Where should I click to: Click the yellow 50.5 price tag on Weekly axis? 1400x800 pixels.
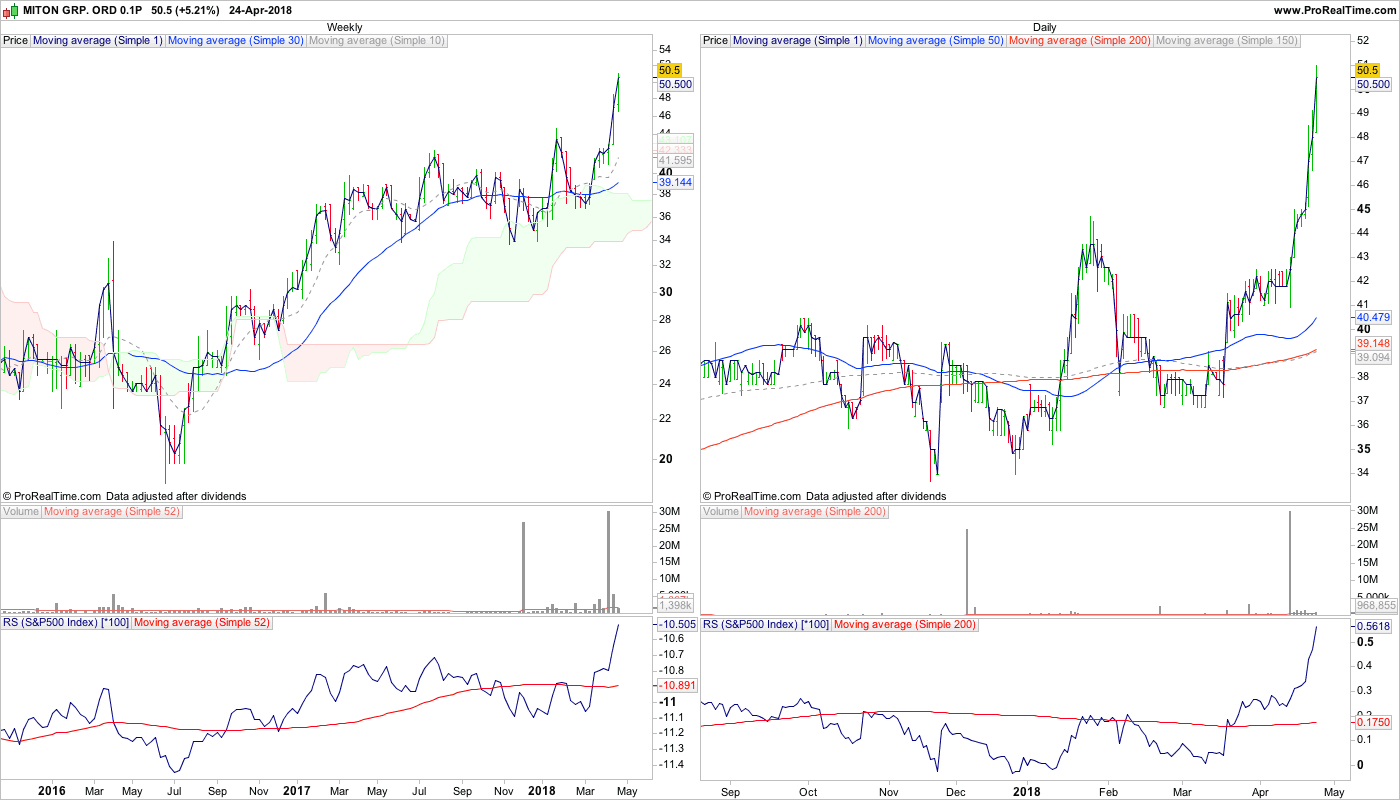(x=669, y=70)
